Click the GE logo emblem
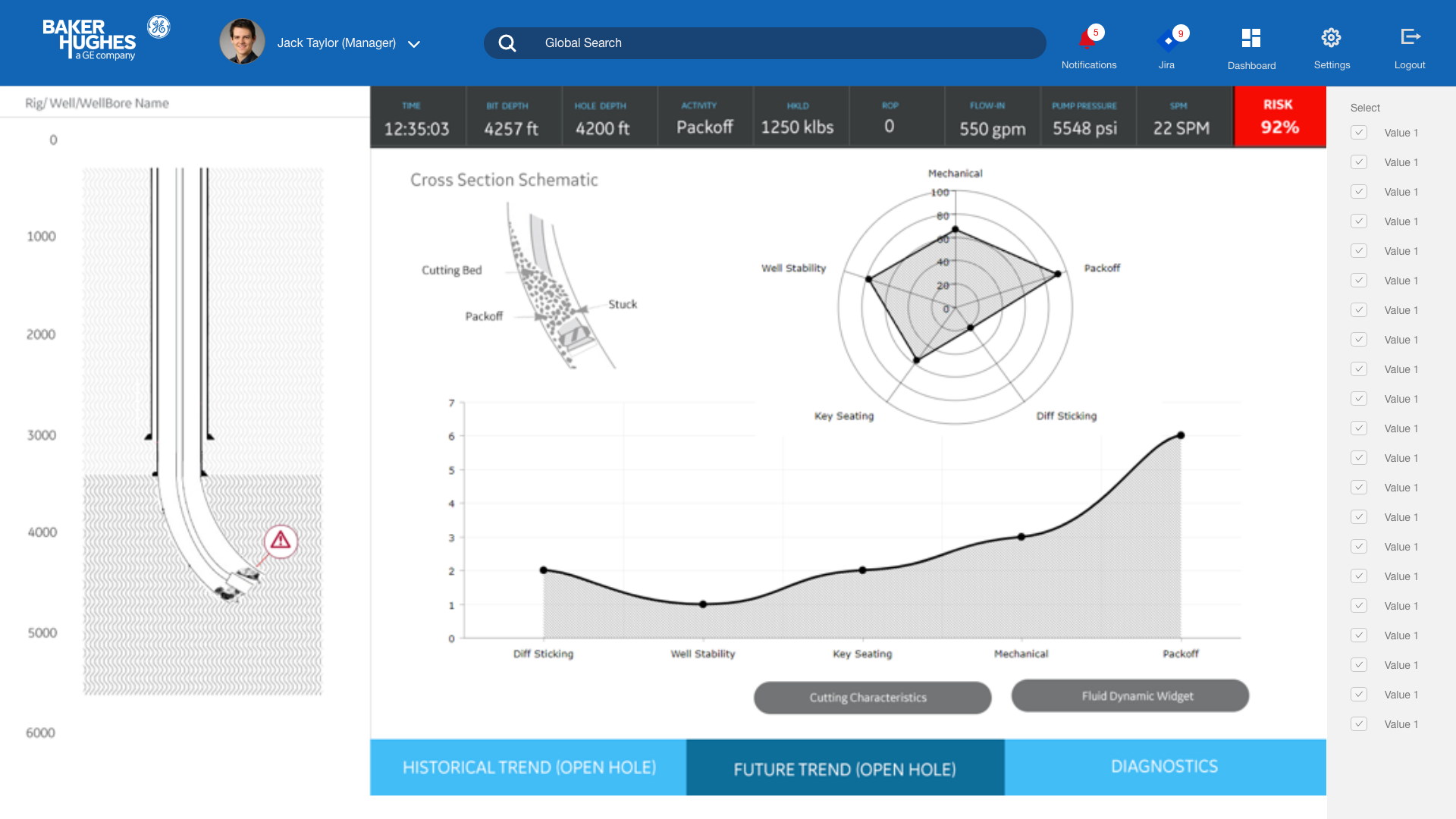This screenshot has width=1456, height=819. coord(158,27)
